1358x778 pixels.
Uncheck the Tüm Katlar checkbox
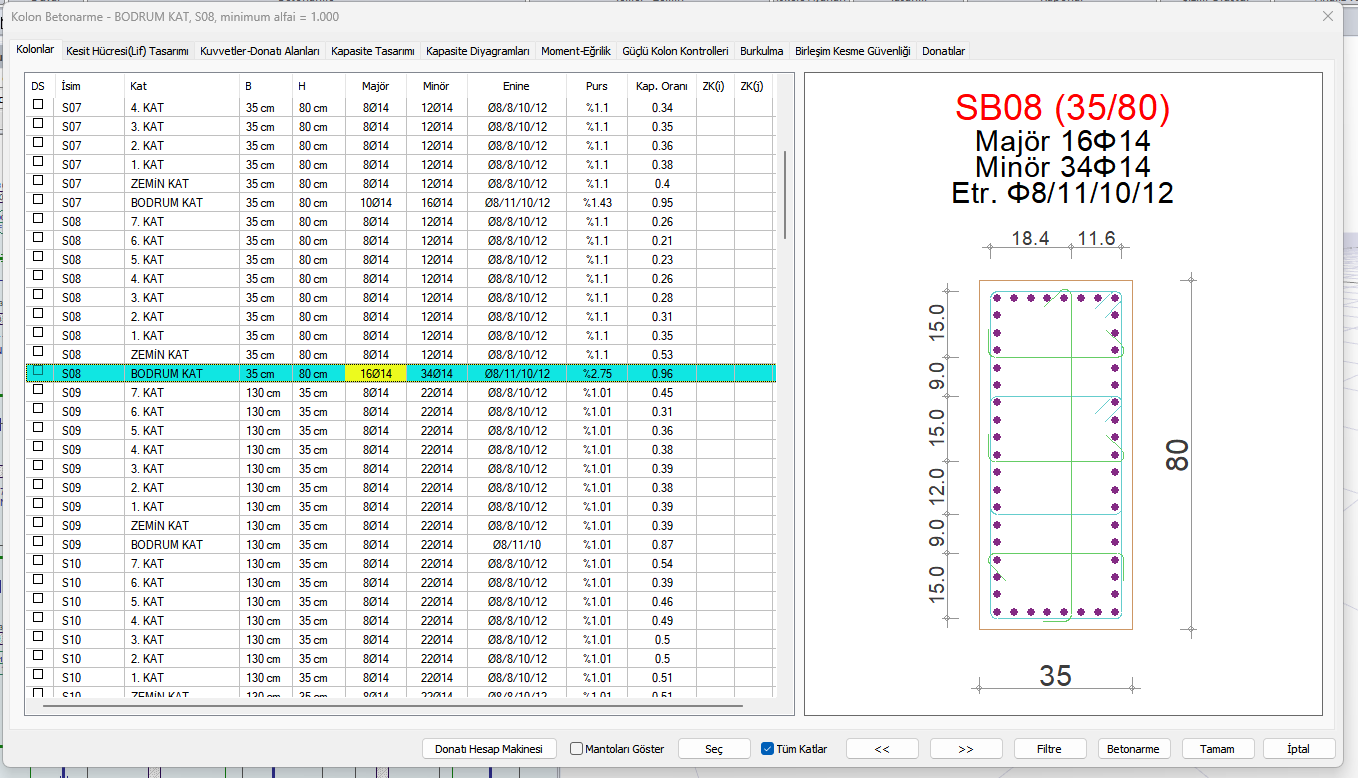[768, 749]
